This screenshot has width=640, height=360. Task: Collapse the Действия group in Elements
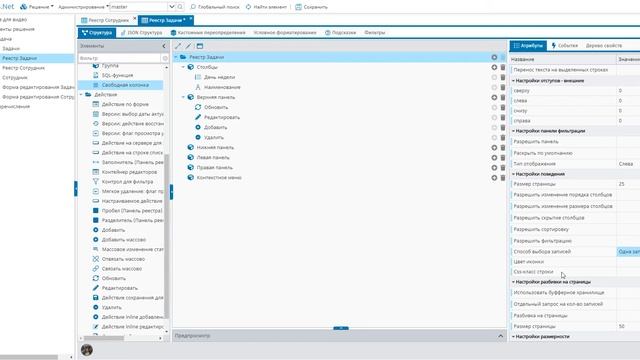point(81,95)
